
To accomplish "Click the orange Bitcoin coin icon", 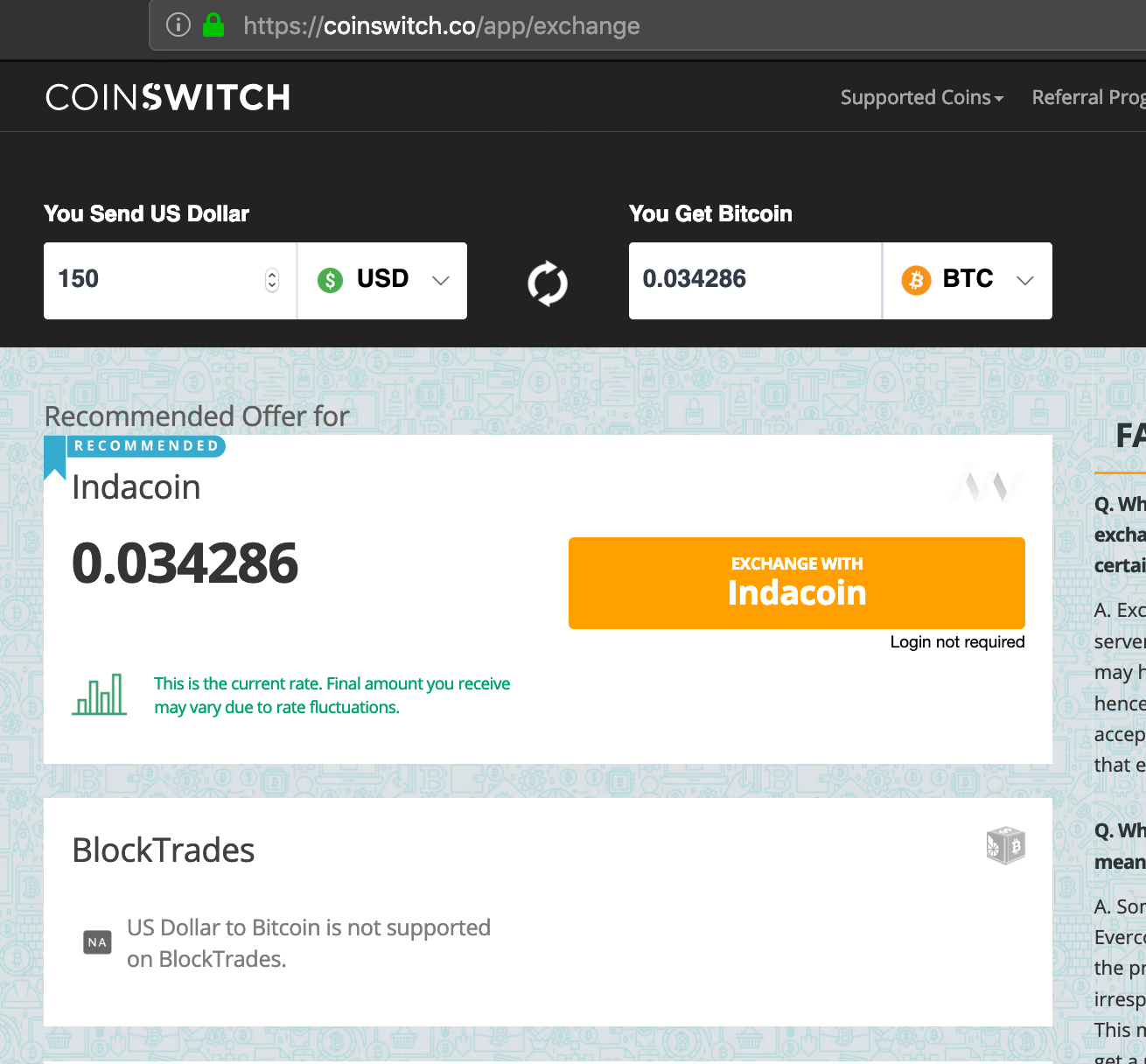I will click(916, 280).
